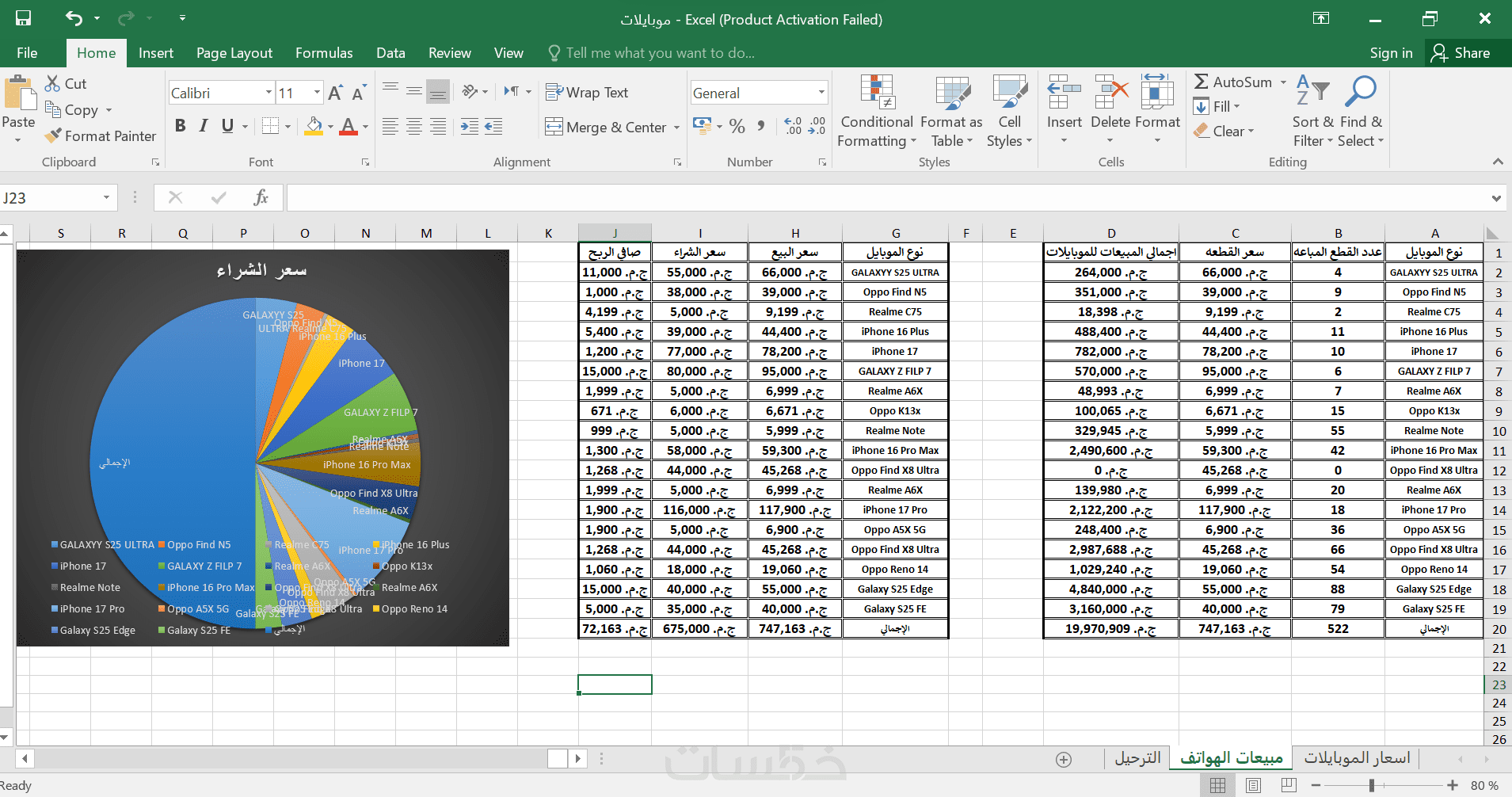Increase font size with the large A
The height and width of the screenshot is (797, 1512).
(x=335, y=93)
